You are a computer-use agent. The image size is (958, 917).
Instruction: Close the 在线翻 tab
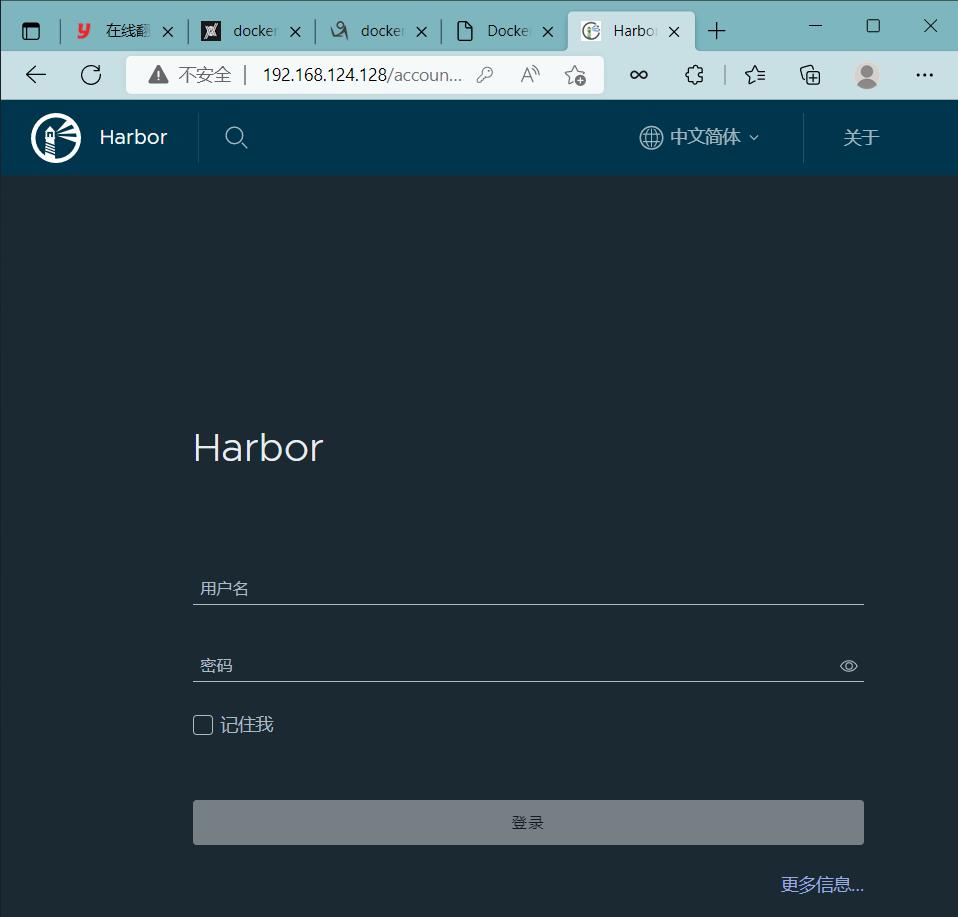168,32
